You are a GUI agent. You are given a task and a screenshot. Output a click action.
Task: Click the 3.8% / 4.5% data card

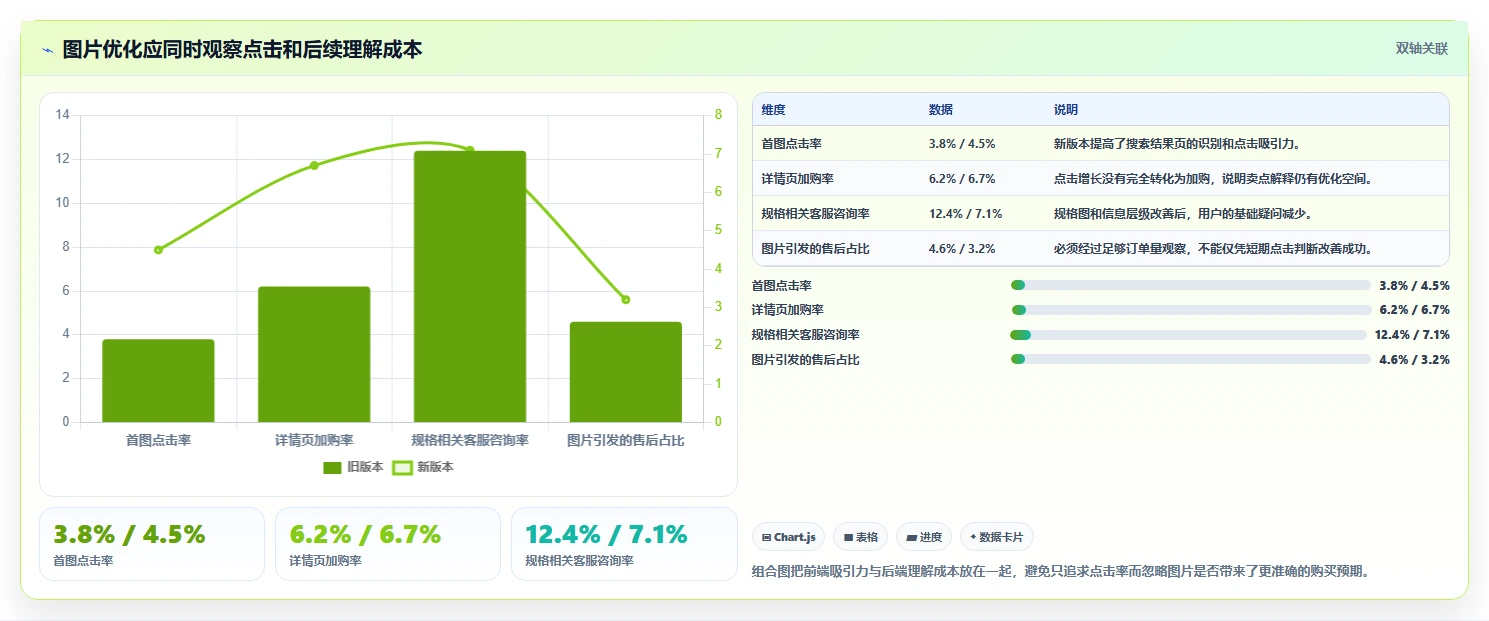152,544
